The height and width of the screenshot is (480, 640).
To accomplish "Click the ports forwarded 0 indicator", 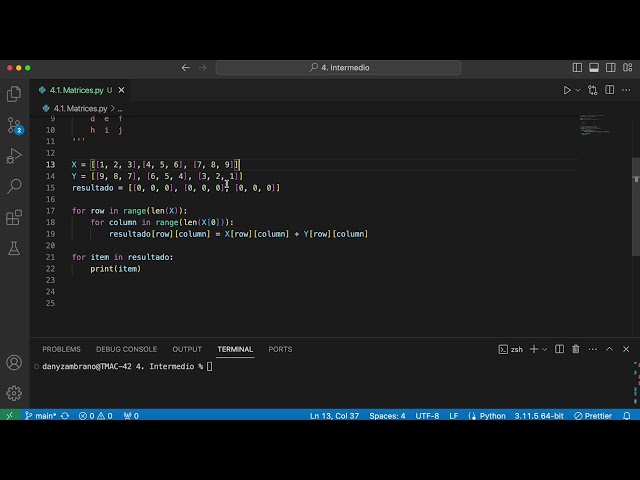I will [x=131, y=416].
